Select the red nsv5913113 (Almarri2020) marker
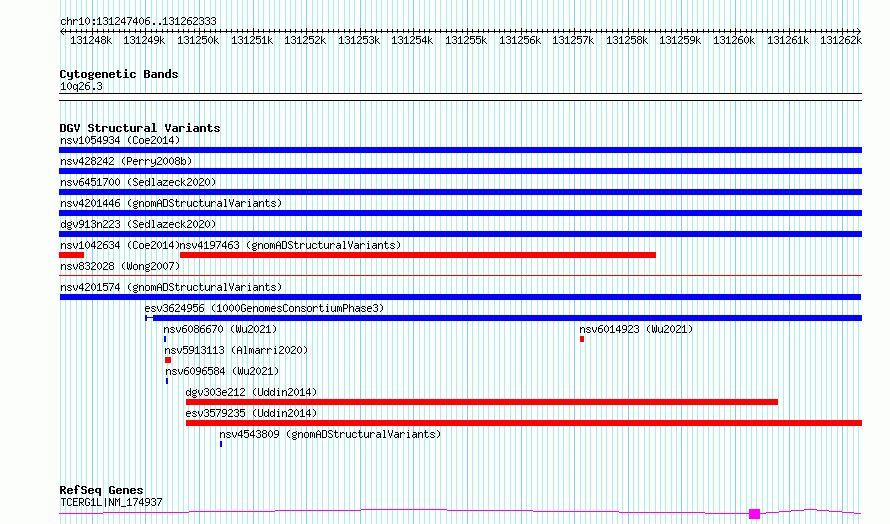The image size is (890, 524). 168,360
